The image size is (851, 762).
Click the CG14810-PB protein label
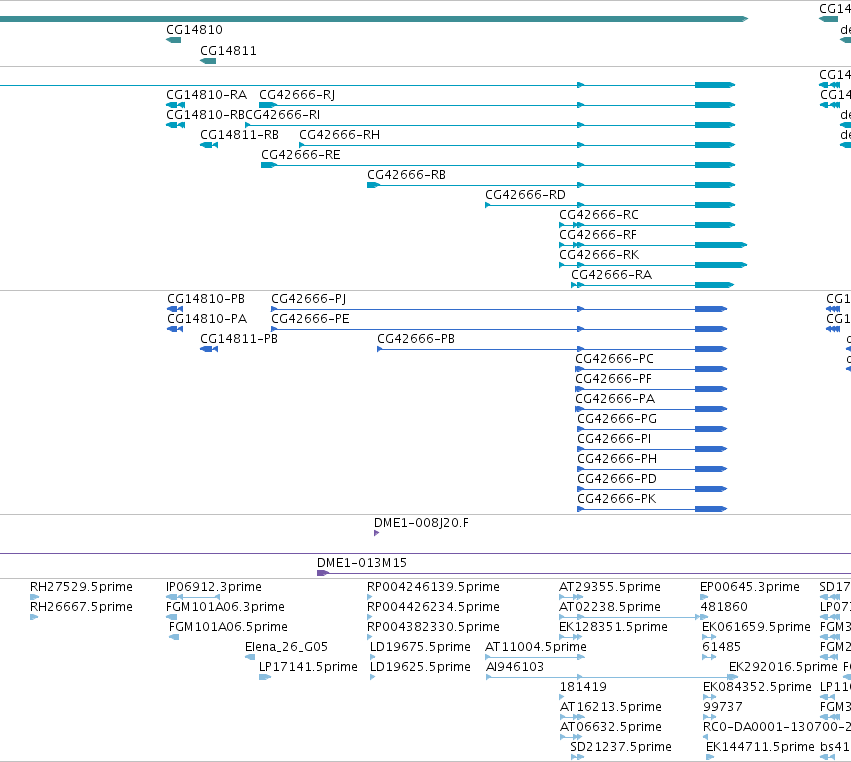[206, 300]
